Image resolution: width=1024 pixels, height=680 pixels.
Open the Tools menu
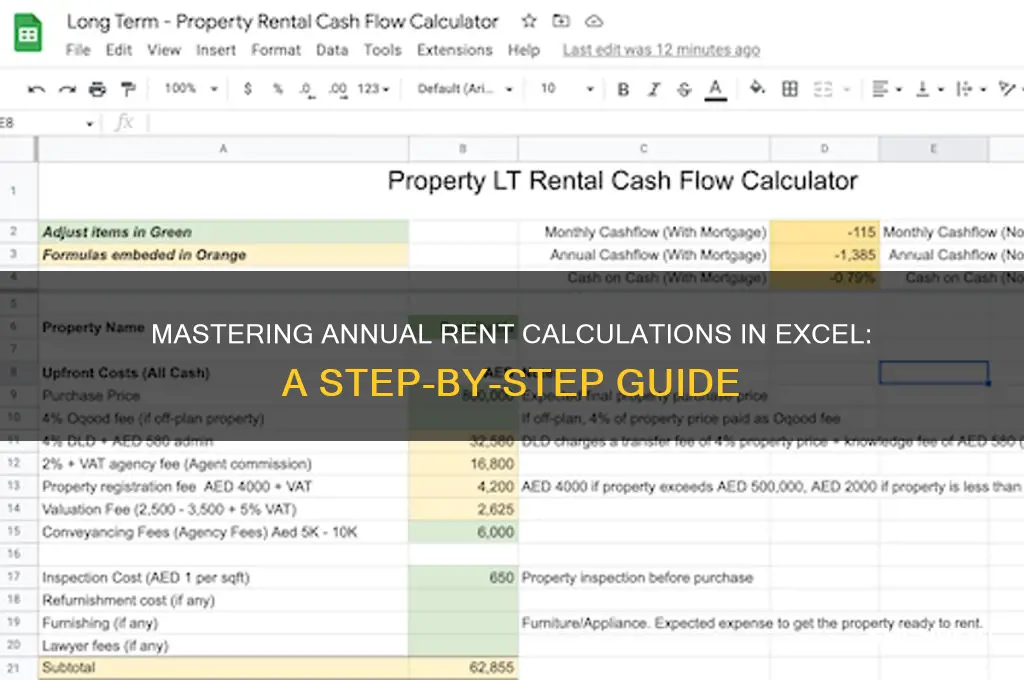pos(383,50)
